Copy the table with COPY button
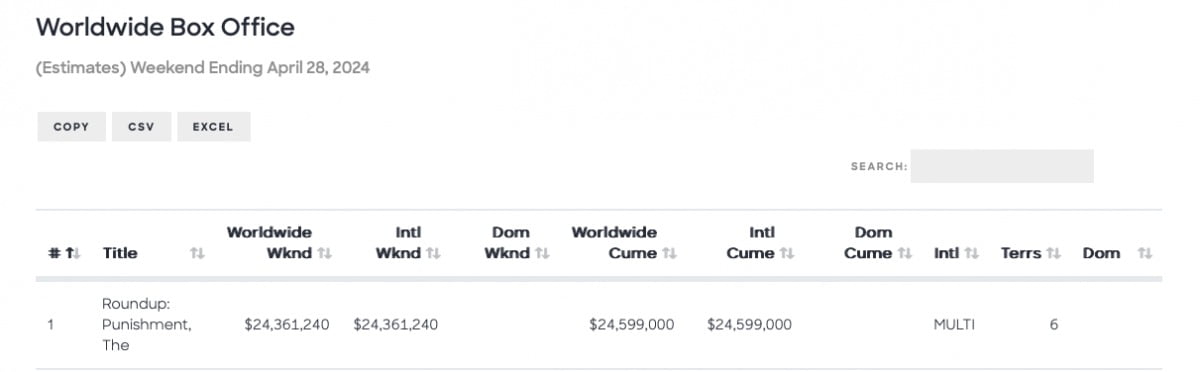Screen dimensions: 1200x372 (x=71, y=127)
